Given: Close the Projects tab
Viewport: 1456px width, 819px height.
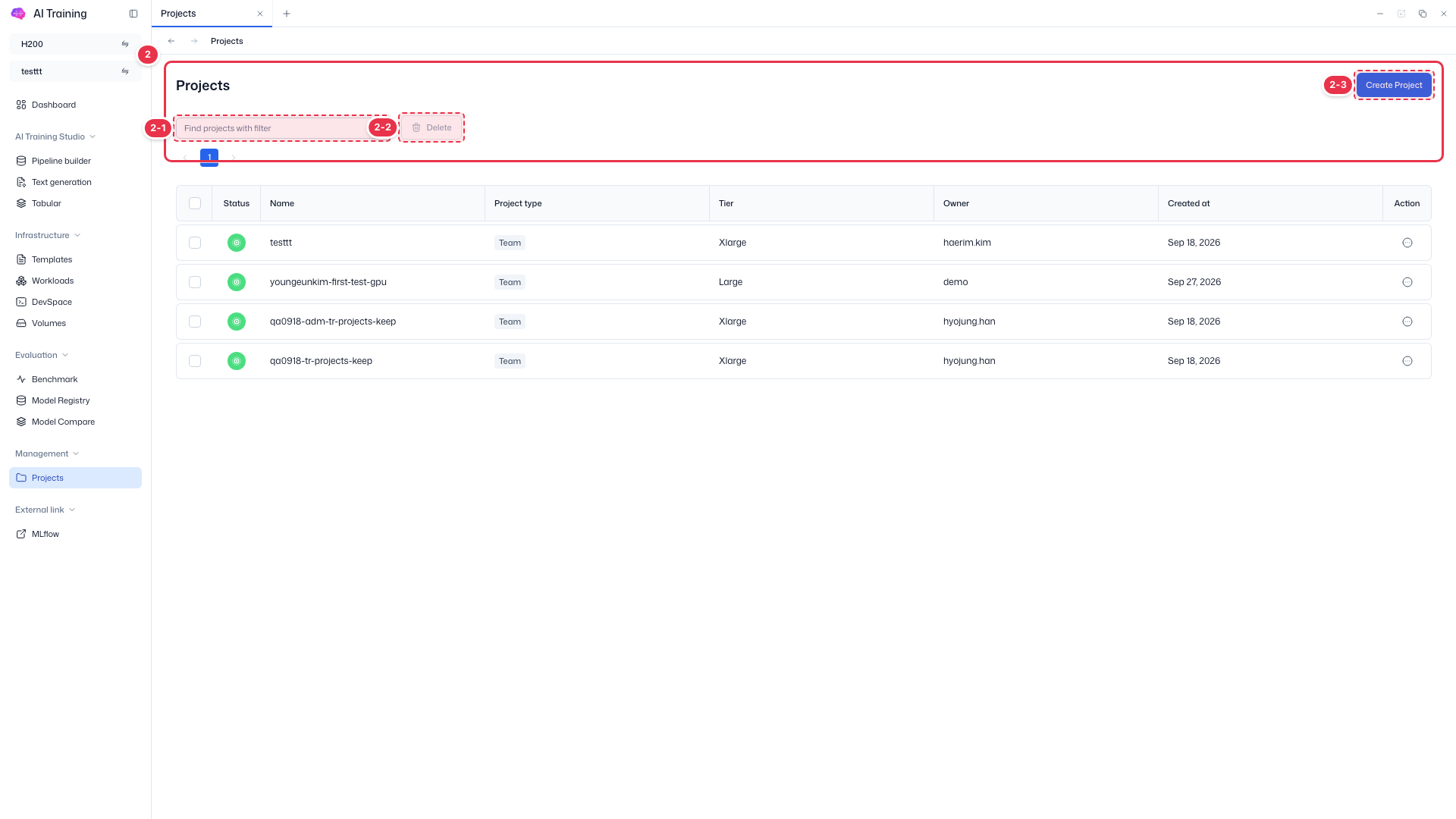Looking at the screenshot, I should tap(260, 14).
